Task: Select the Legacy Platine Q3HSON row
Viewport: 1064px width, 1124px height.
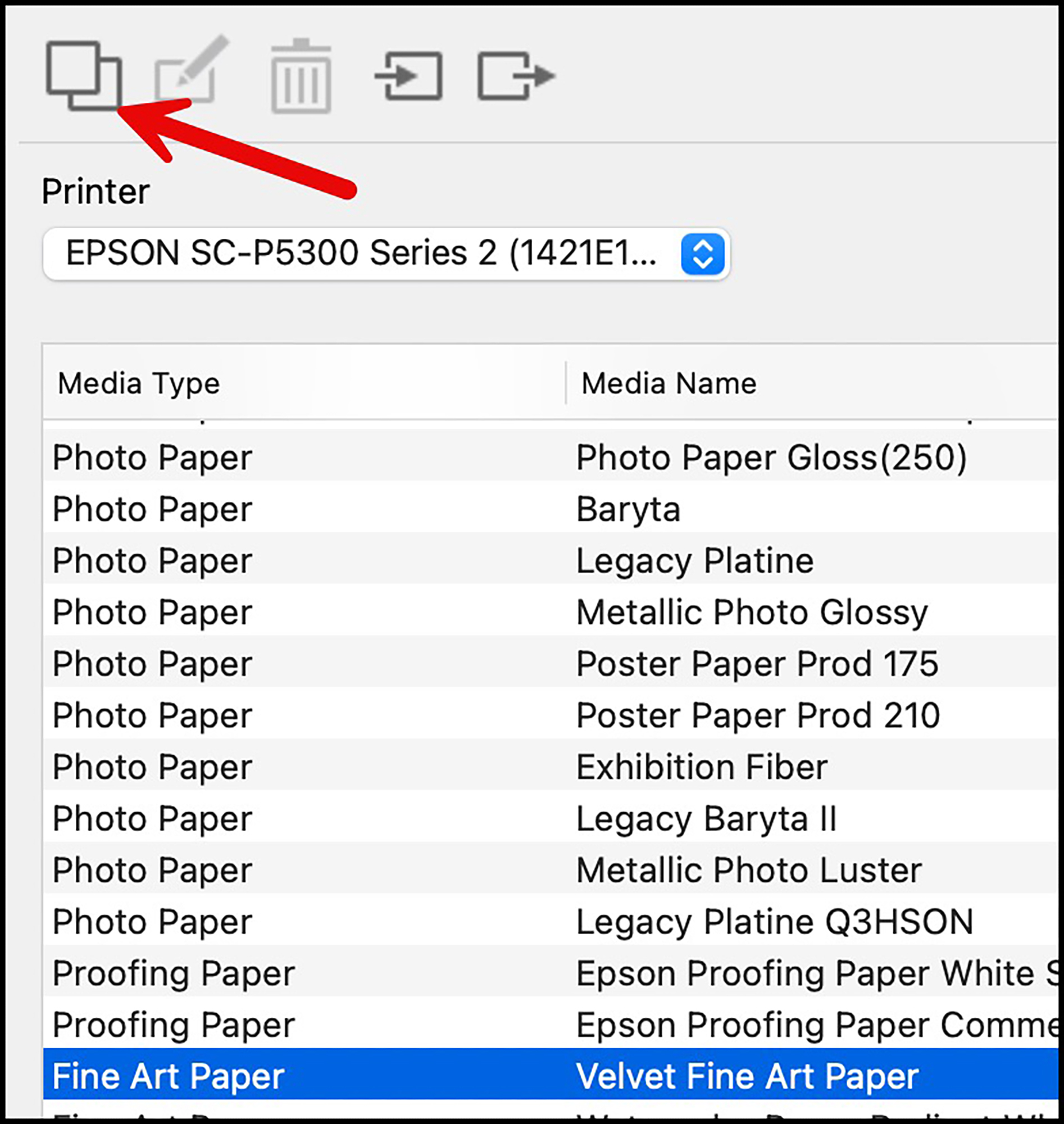Action: coord(551,922)
